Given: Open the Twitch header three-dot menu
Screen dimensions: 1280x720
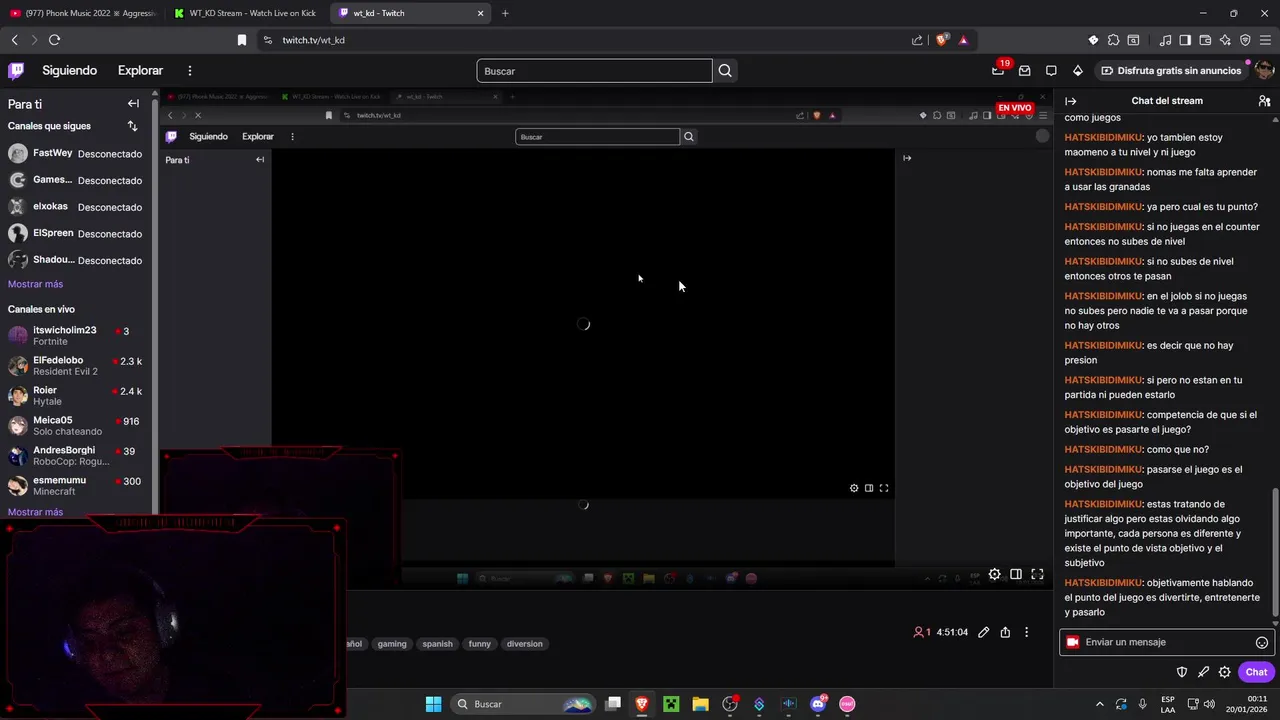Looking at the screenshot, I should click(190, 71).
